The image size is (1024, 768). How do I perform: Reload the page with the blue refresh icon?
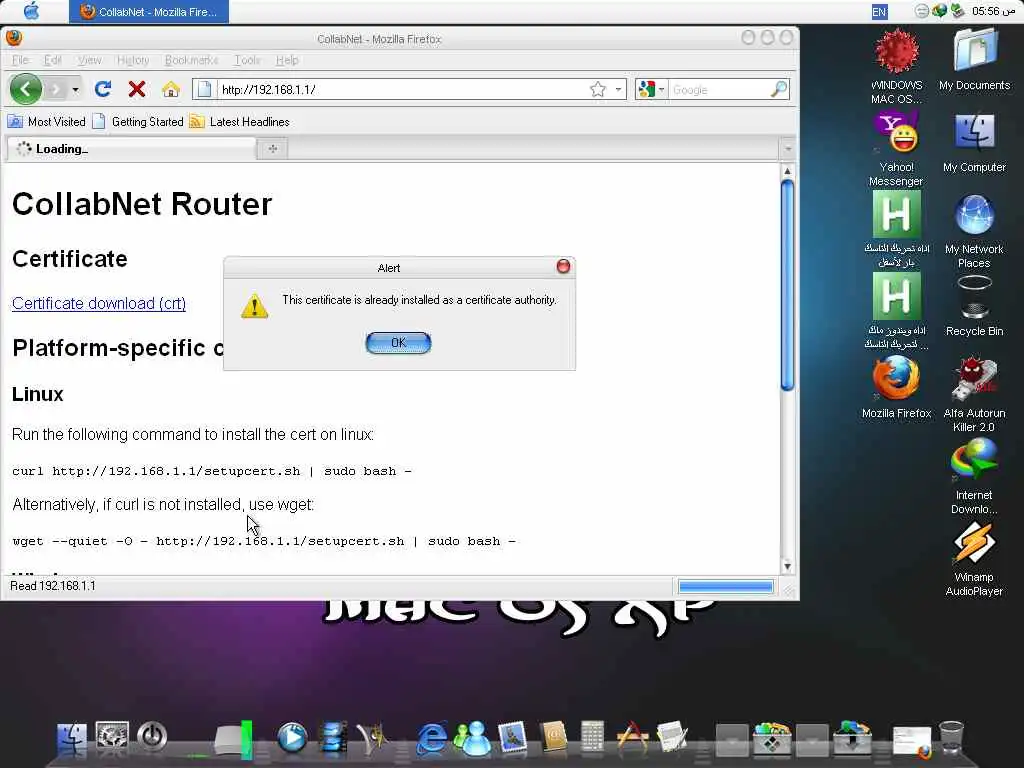[103, 89]
